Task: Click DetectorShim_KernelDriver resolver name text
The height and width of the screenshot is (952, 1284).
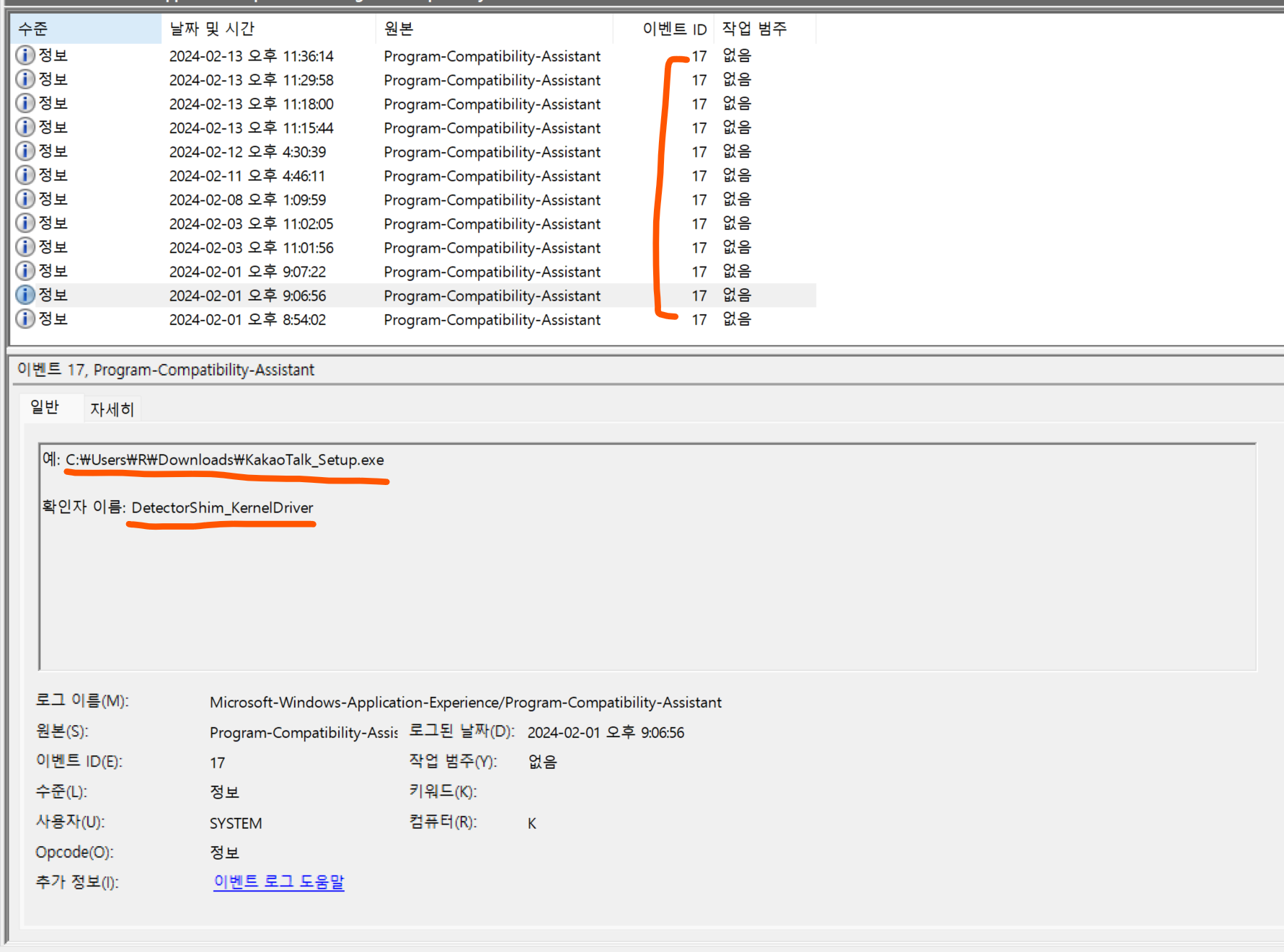Action: [x=222, y=508]
